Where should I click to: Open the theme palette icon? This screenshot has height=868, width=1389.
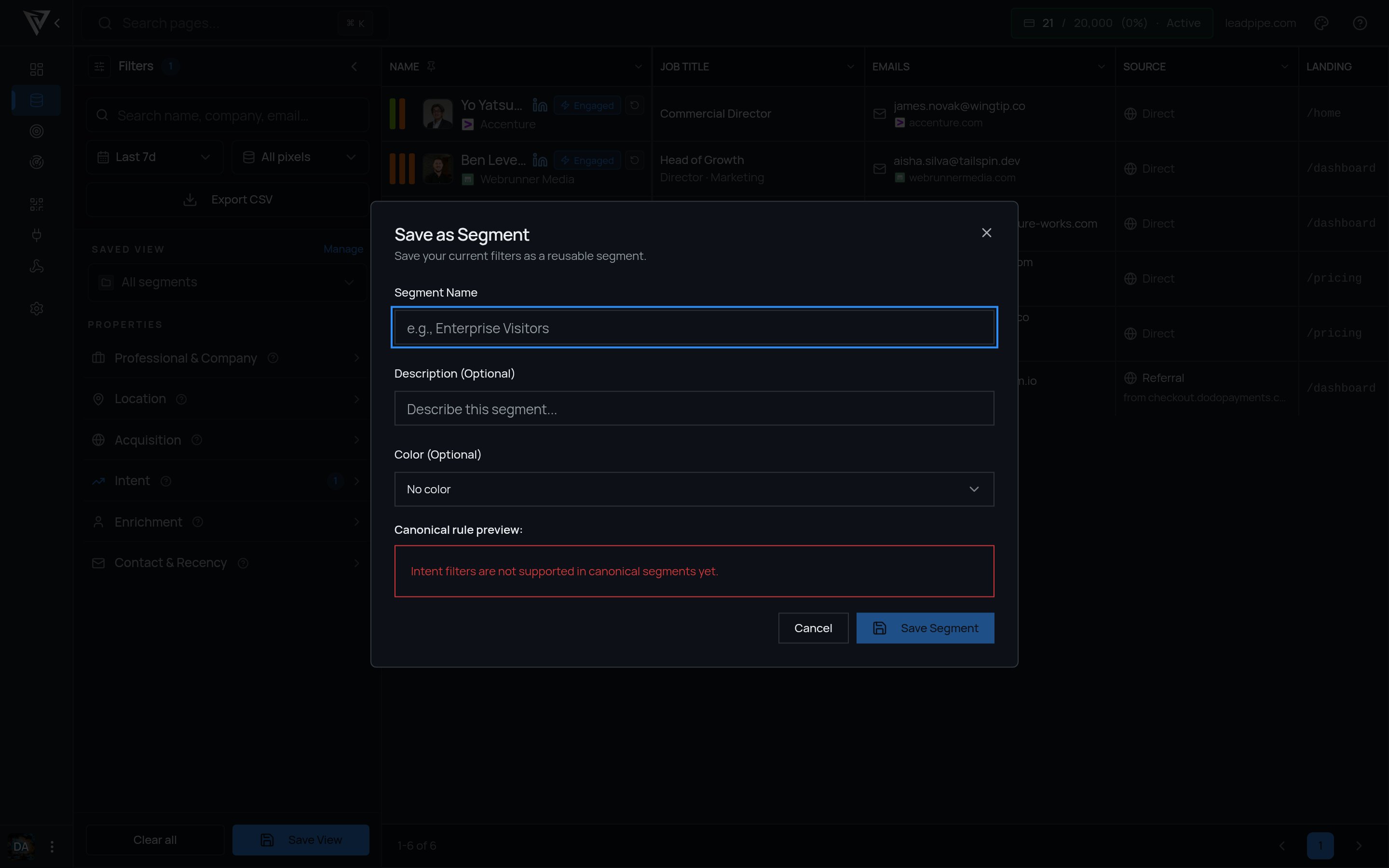[x=1321, y=23]
